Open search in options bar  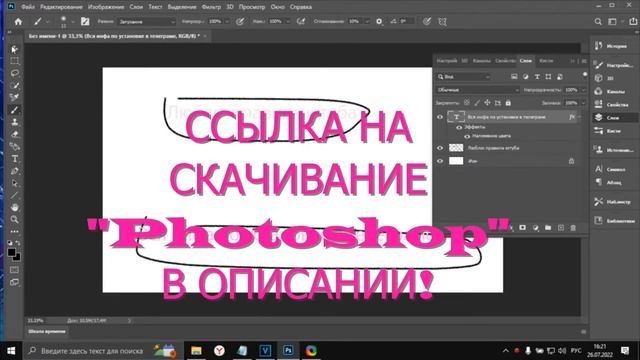tap(598, 22)
